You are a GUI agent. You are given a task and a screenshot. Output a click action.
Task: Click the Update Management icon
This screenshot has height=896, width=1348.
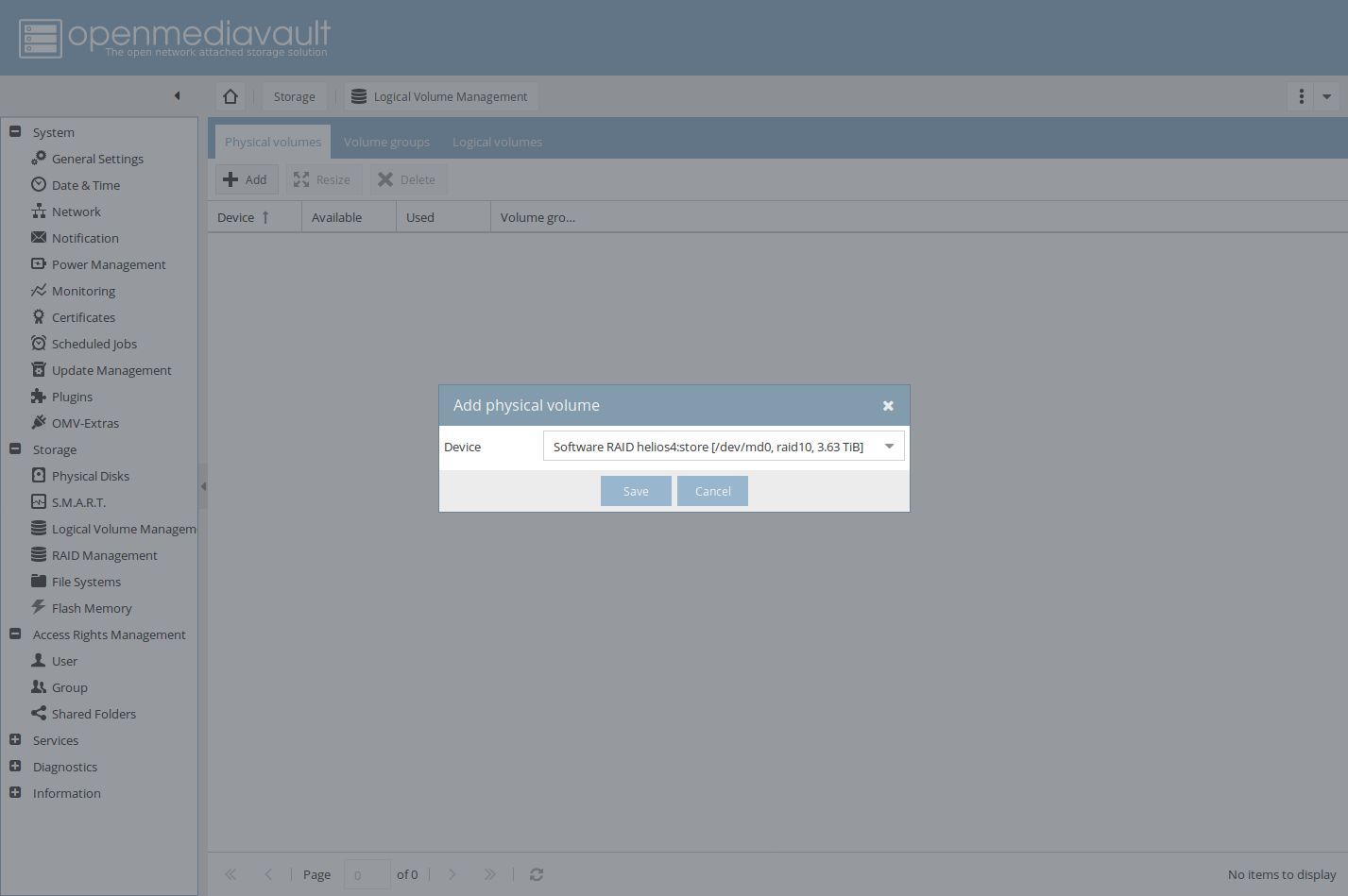click(39, 369)
